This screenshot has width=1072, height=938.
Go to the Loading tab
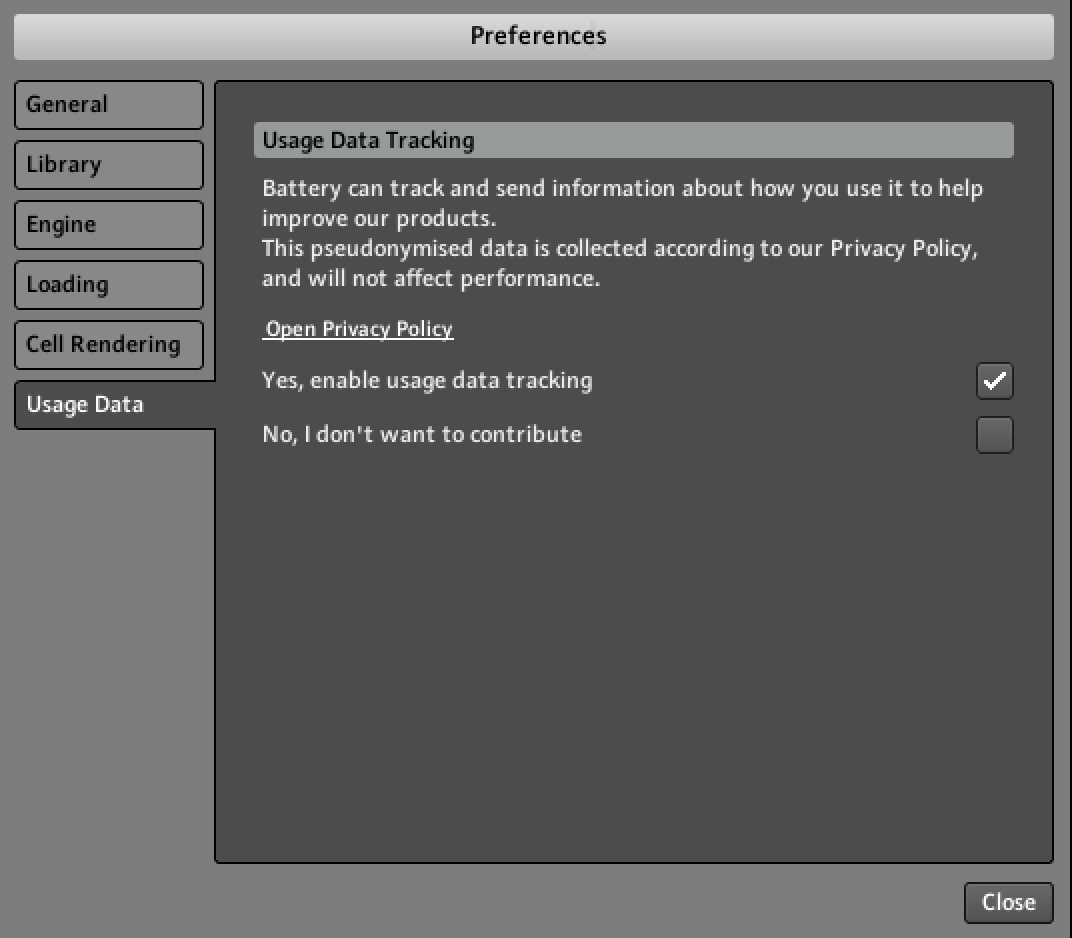108,285
